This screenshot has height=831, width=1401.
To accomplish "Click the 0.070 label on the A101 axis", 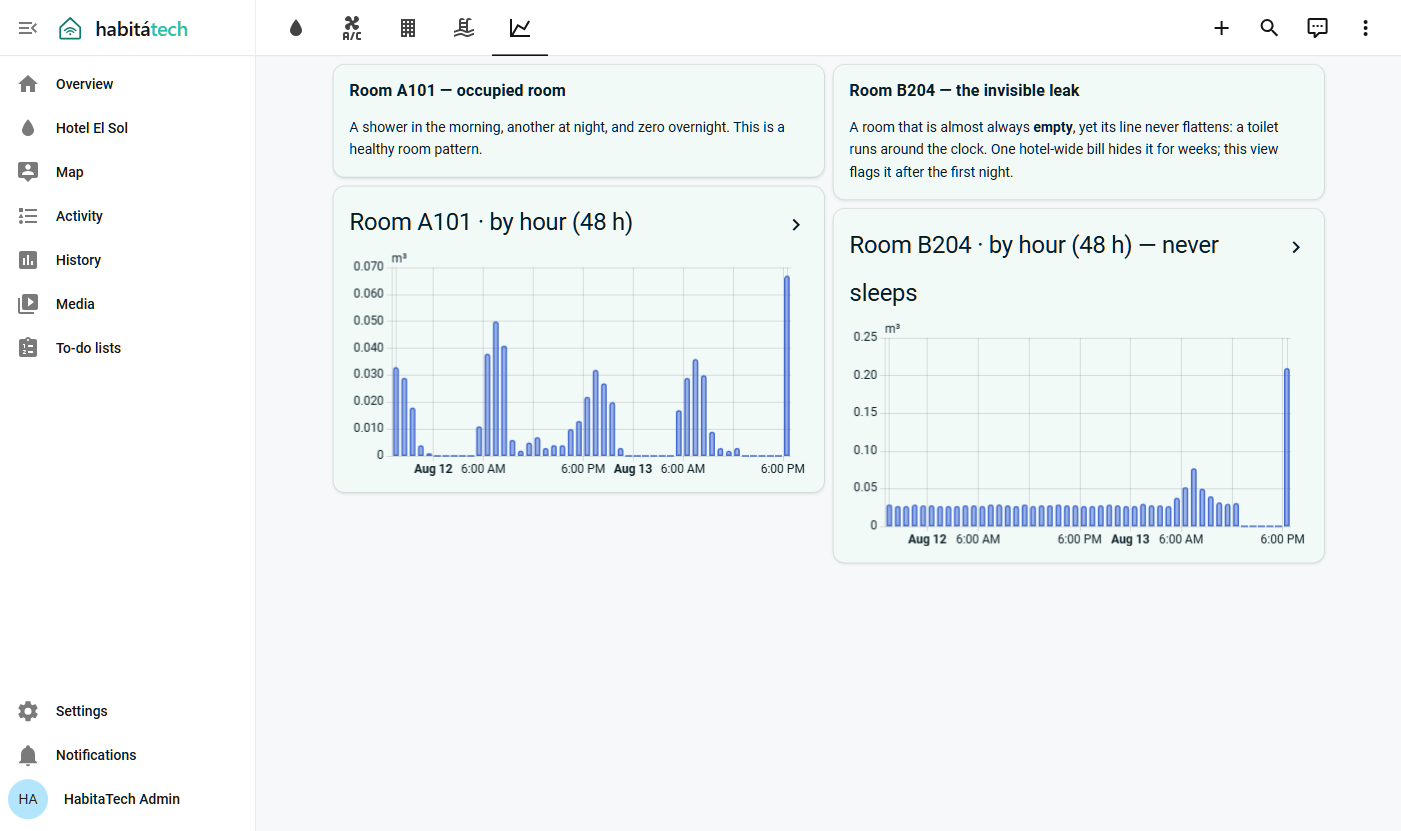I will click(368, 267).
